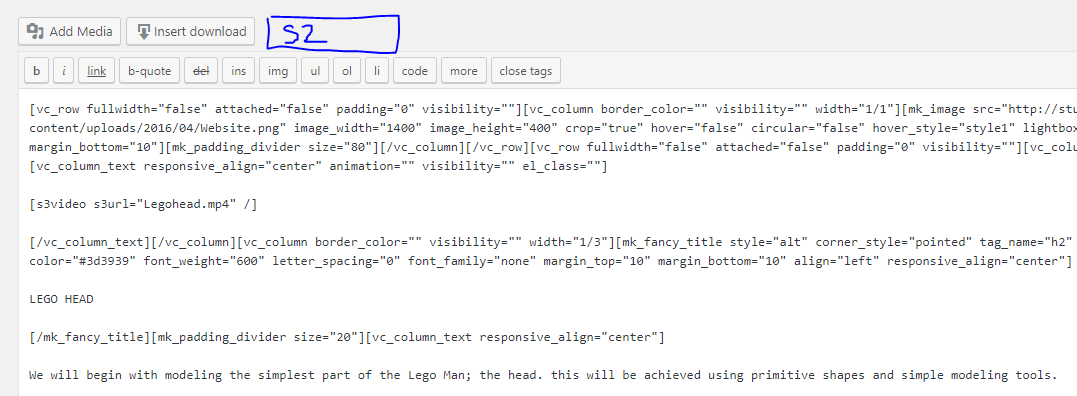This screenshot has width=1077, height=396.
Task: Insert blockquote using b-quote button
Action: click(x=149, y=71)
